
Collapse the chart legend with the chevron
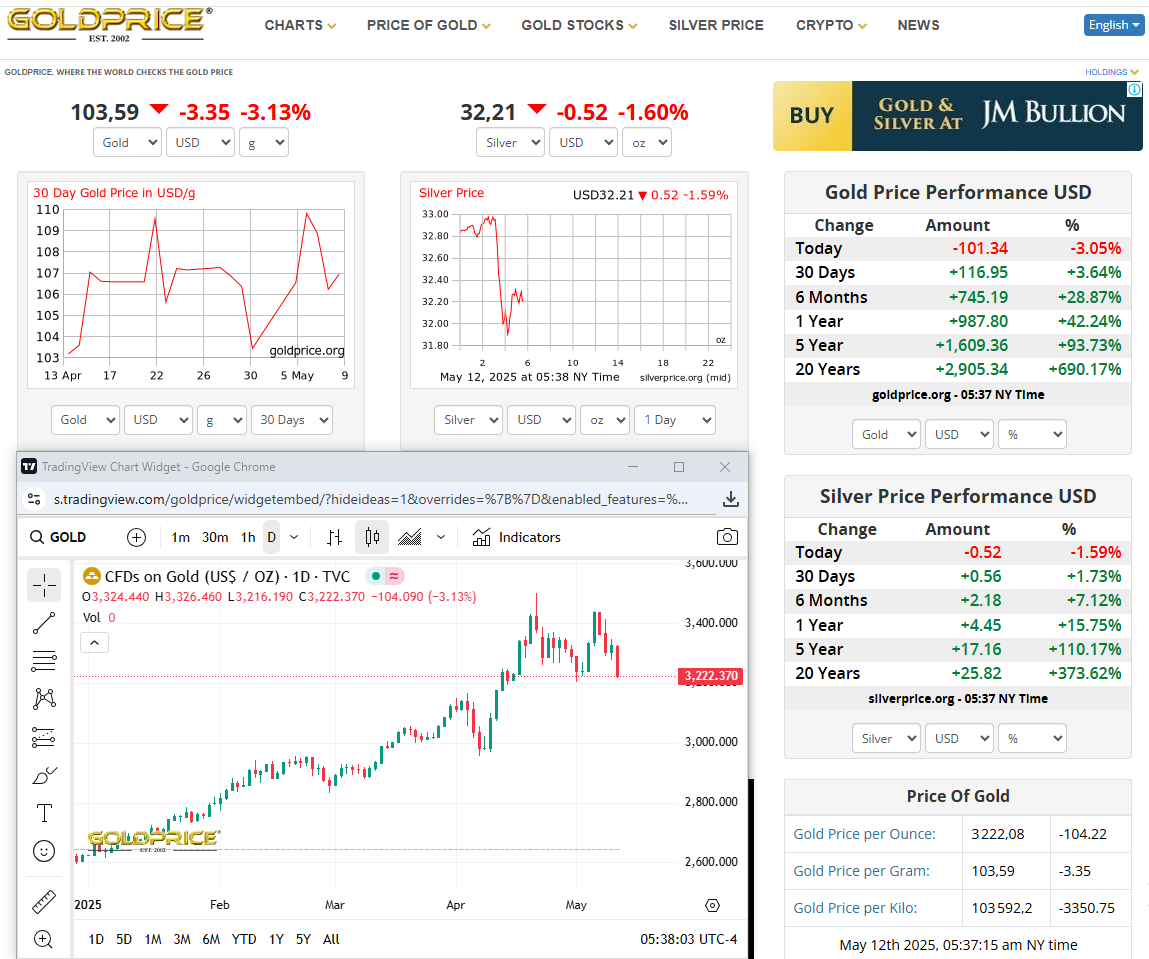tap(94, 642)
